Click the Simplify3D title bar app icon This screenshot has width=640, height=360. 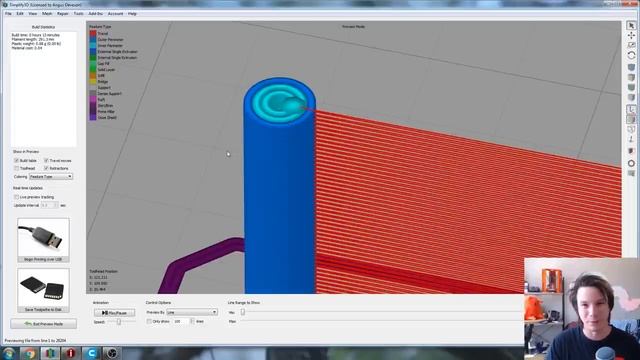(5, 4)
